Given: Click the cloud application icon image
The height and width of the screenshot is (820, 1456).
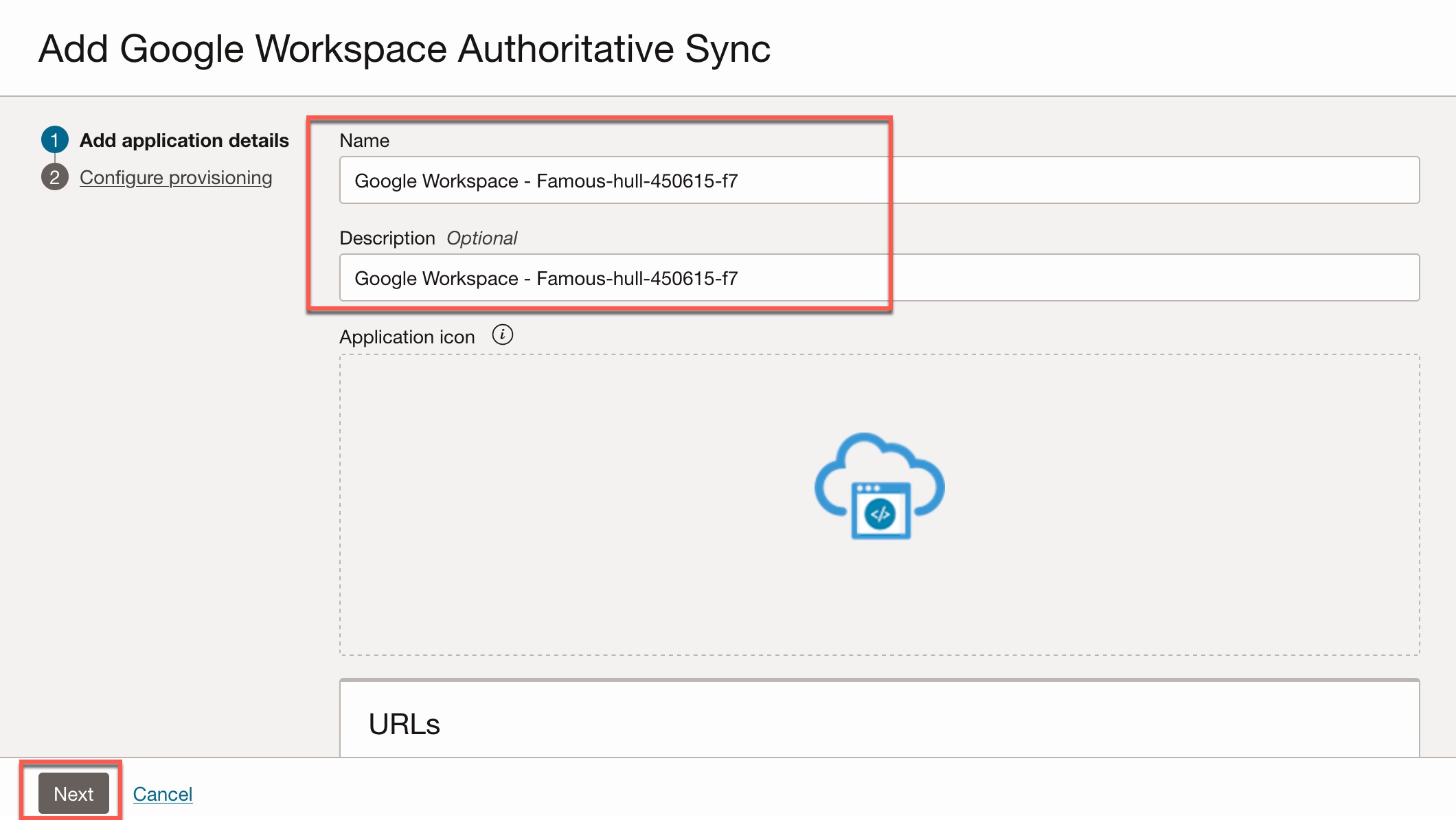Looking at the screenshot, I should (880, 486).
